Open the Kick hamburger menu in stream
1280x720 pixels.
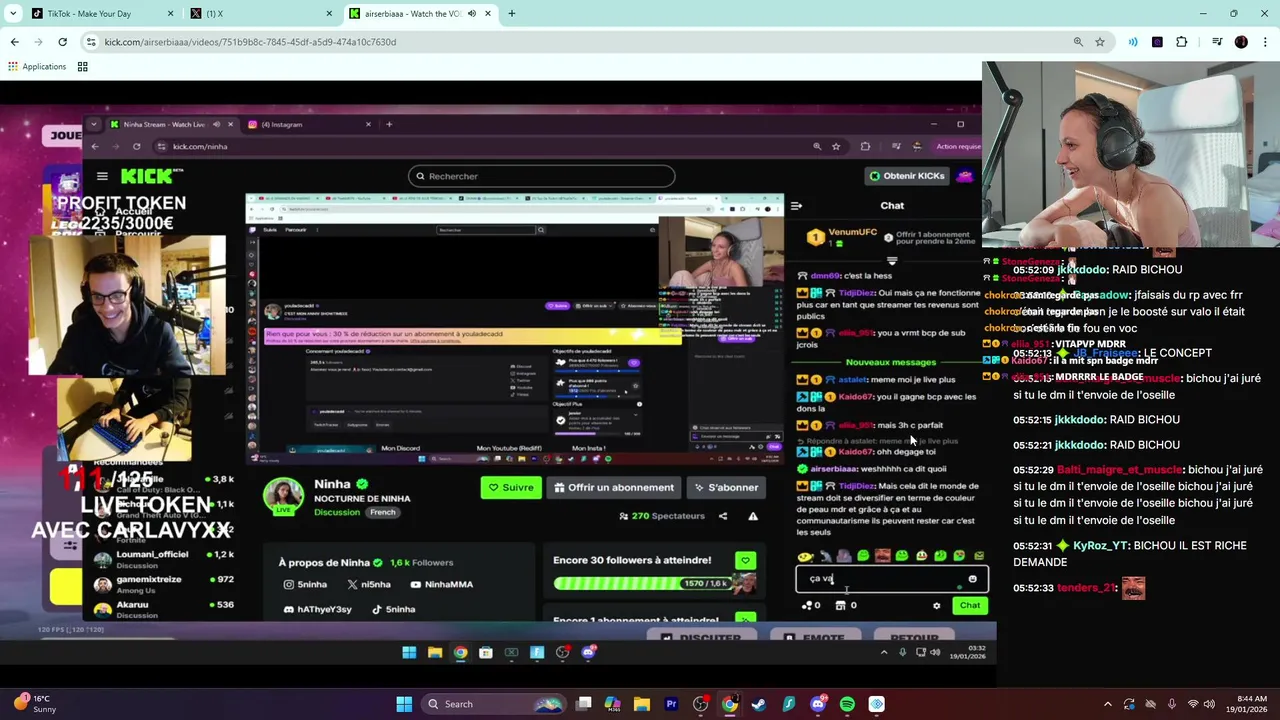(x=102, y=176)
